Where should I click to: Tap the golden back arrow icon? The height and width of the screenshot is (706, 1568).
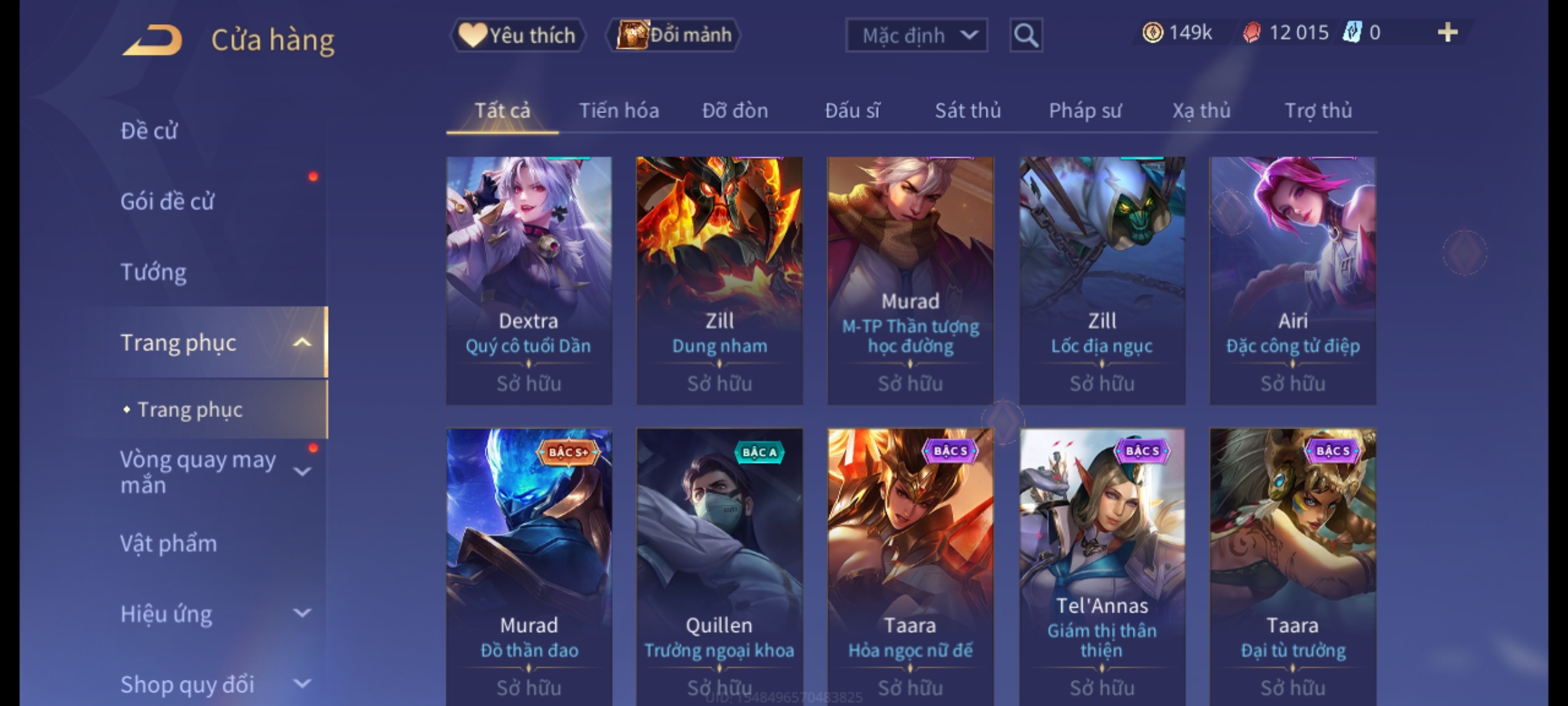click(152, 39)
